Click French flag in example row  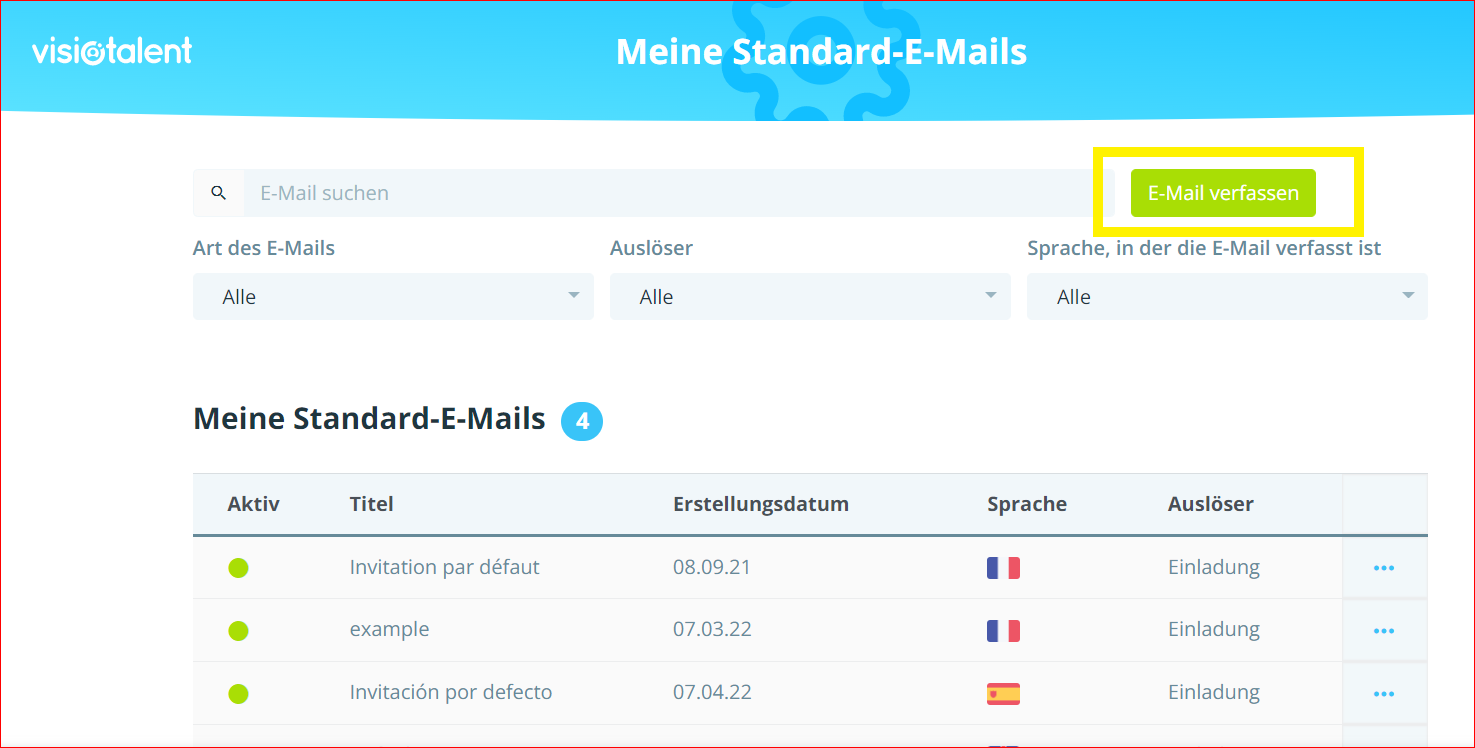click(x=1003, y=631)
